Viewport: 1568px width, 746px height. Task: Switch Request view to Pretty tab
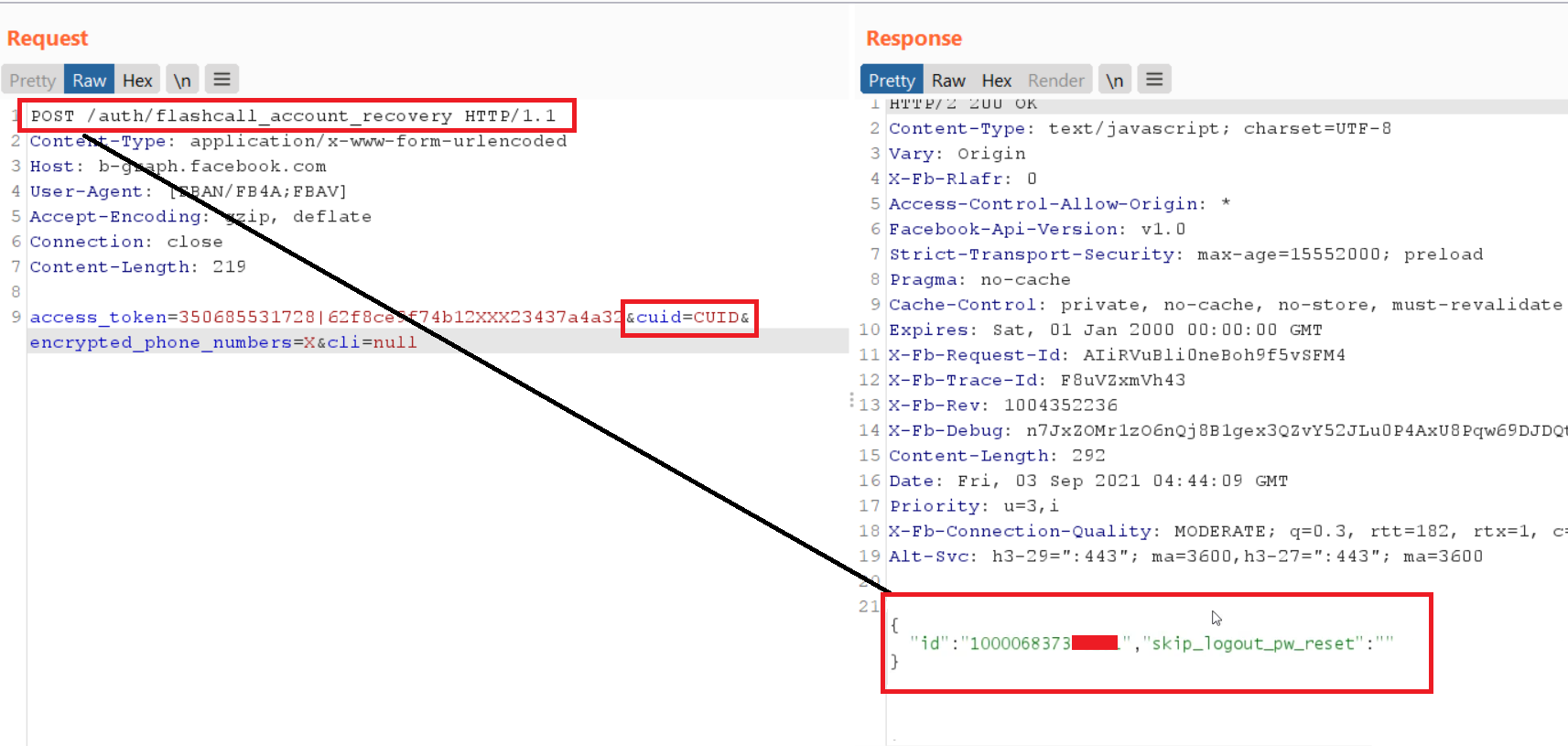(x=33, y=81)
